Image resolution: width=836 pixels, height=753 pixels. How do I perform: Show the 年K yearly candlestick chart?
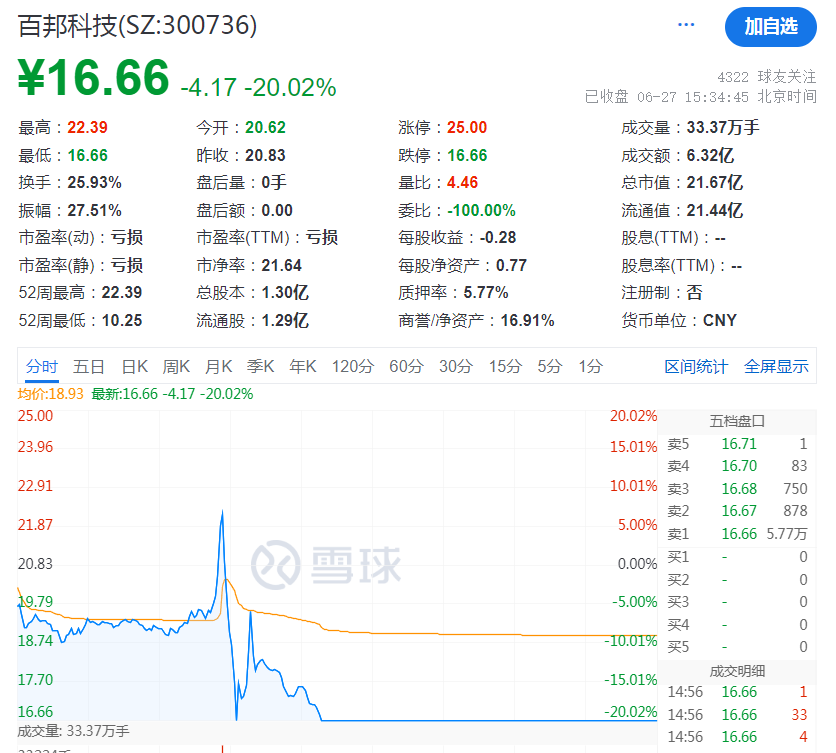click(x=303, y=367)
